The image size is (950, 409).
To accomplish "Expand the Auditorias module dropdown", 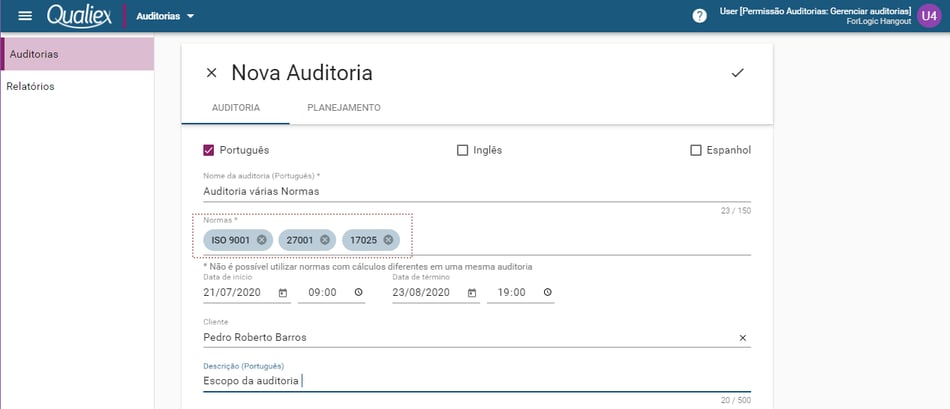I will (165, 16).
